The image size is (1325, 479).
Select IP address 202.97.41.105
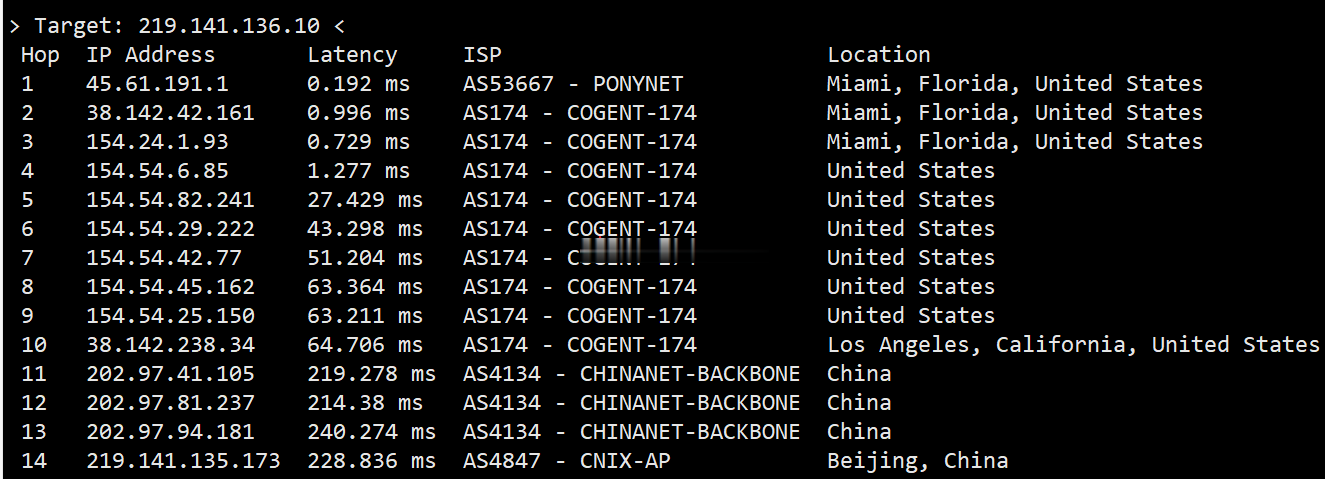point(170,374)
